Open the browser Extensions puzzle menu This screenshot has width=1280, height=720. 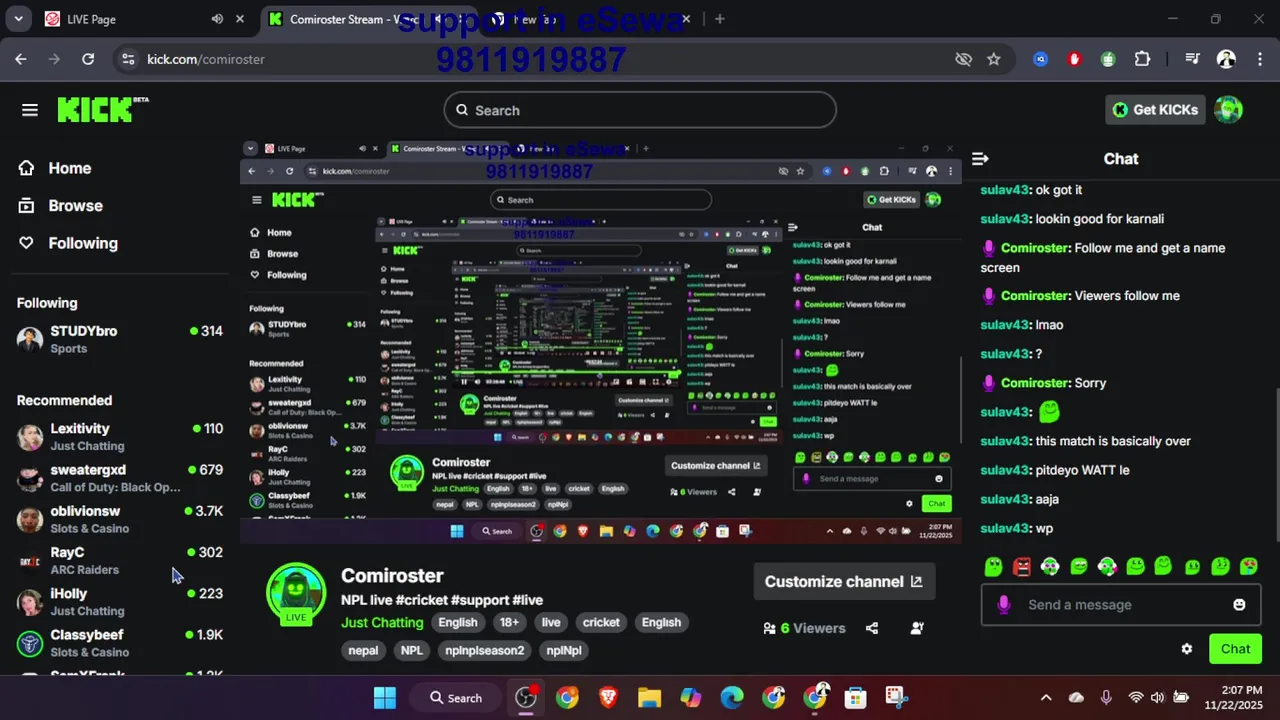coord(1142,59)
